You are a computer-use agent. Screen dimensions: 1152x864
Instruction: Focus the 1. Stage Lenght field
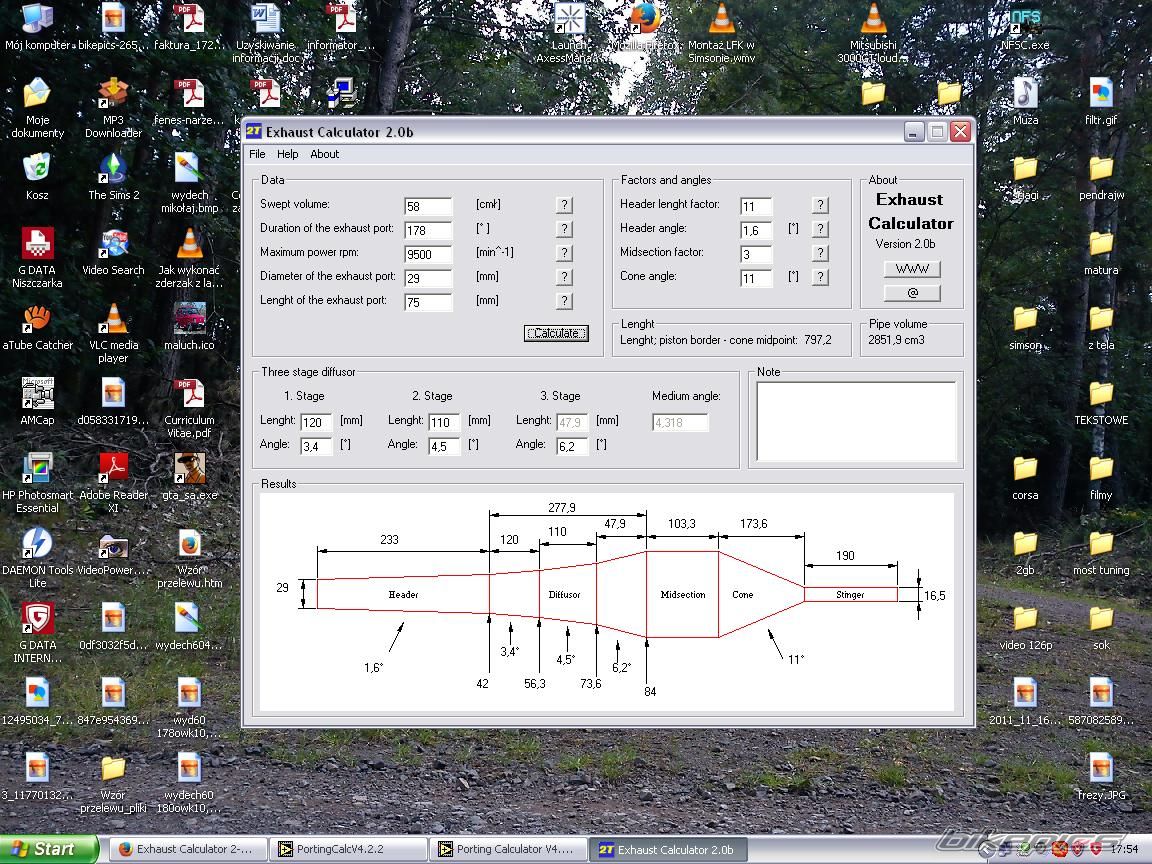316,422
